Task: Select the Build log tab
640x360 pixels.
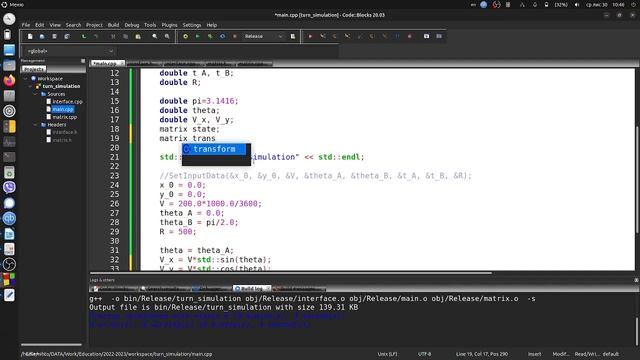Action: point(251,289)
